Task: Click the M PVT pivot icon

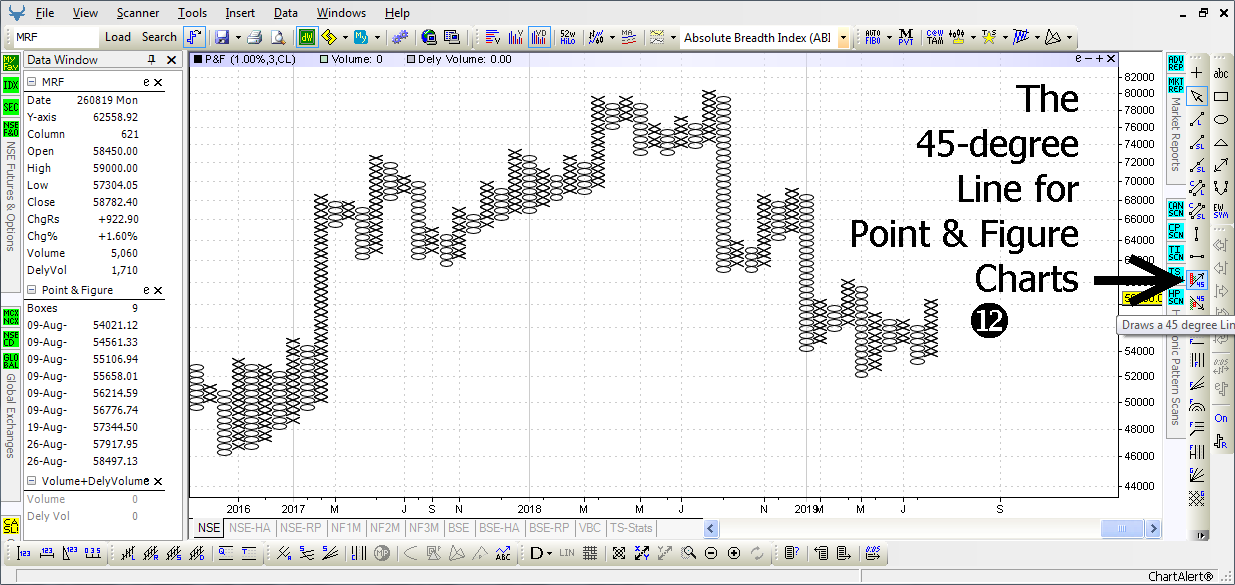Action: point(906,37)
